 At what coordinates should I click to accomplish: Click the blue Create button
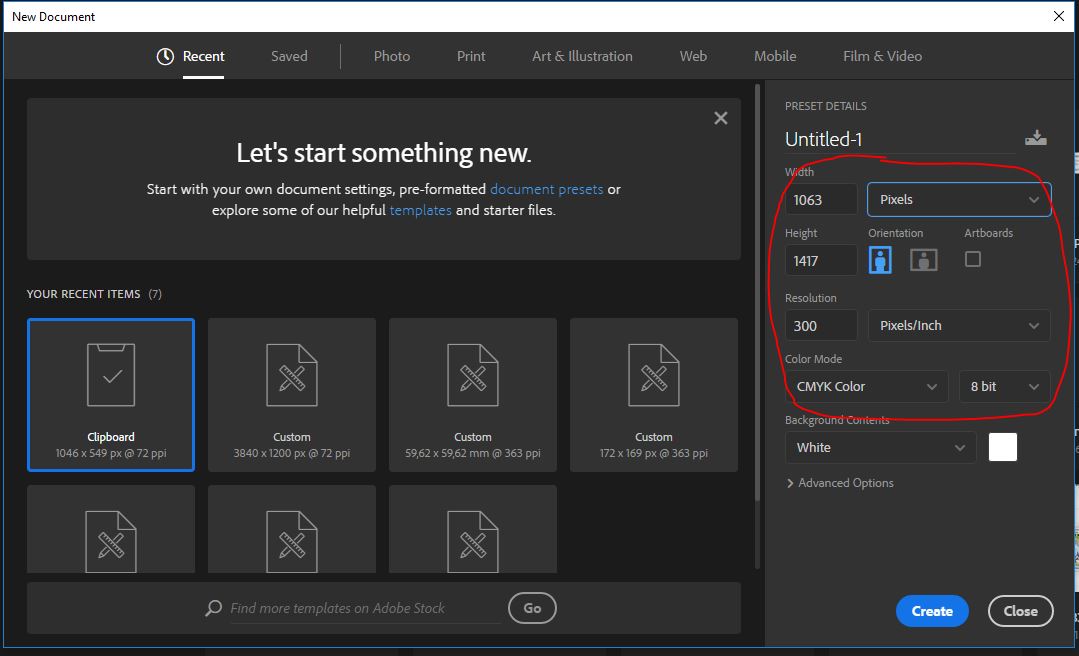931,611
